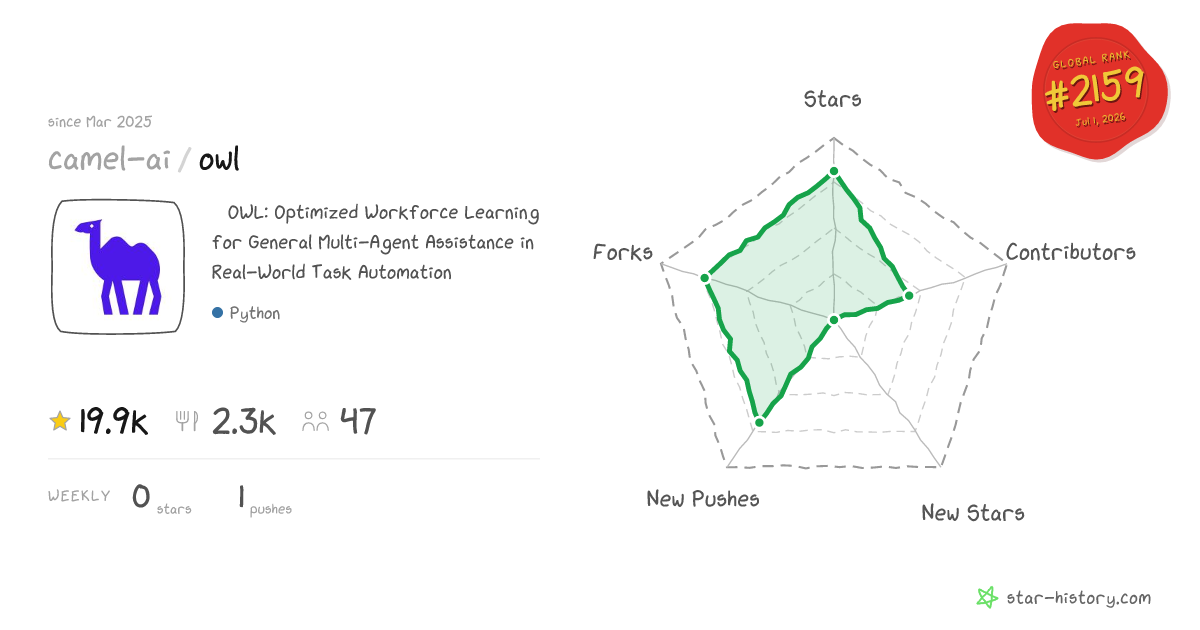Screen dimensions: 1200x630
Task: Click the fork icon beside 2.3k
Action: click(x=187, y=422)
